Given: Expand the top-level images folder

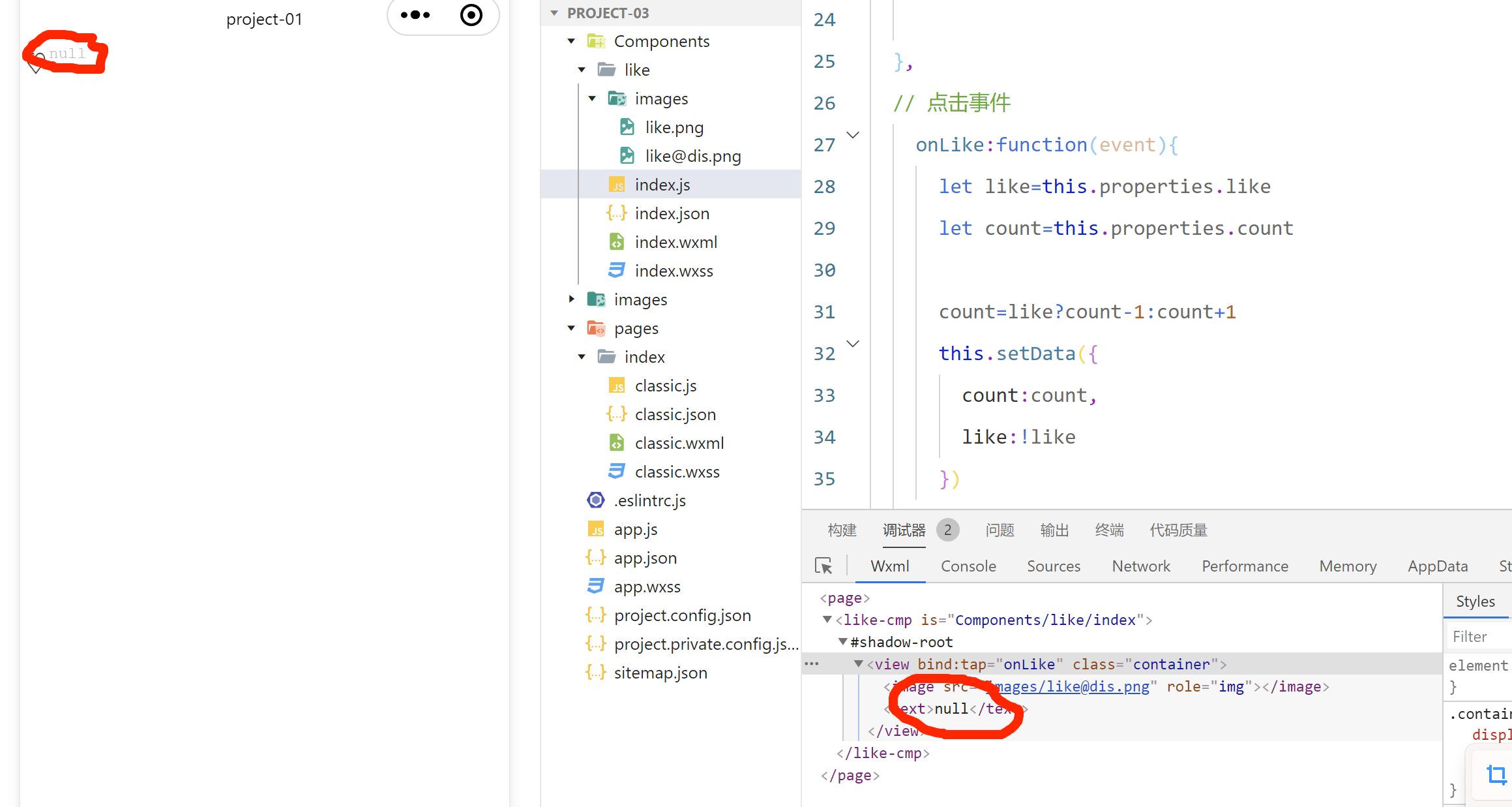Looking at the screenshot, I should pyautogui.click(x=571, y=299).
